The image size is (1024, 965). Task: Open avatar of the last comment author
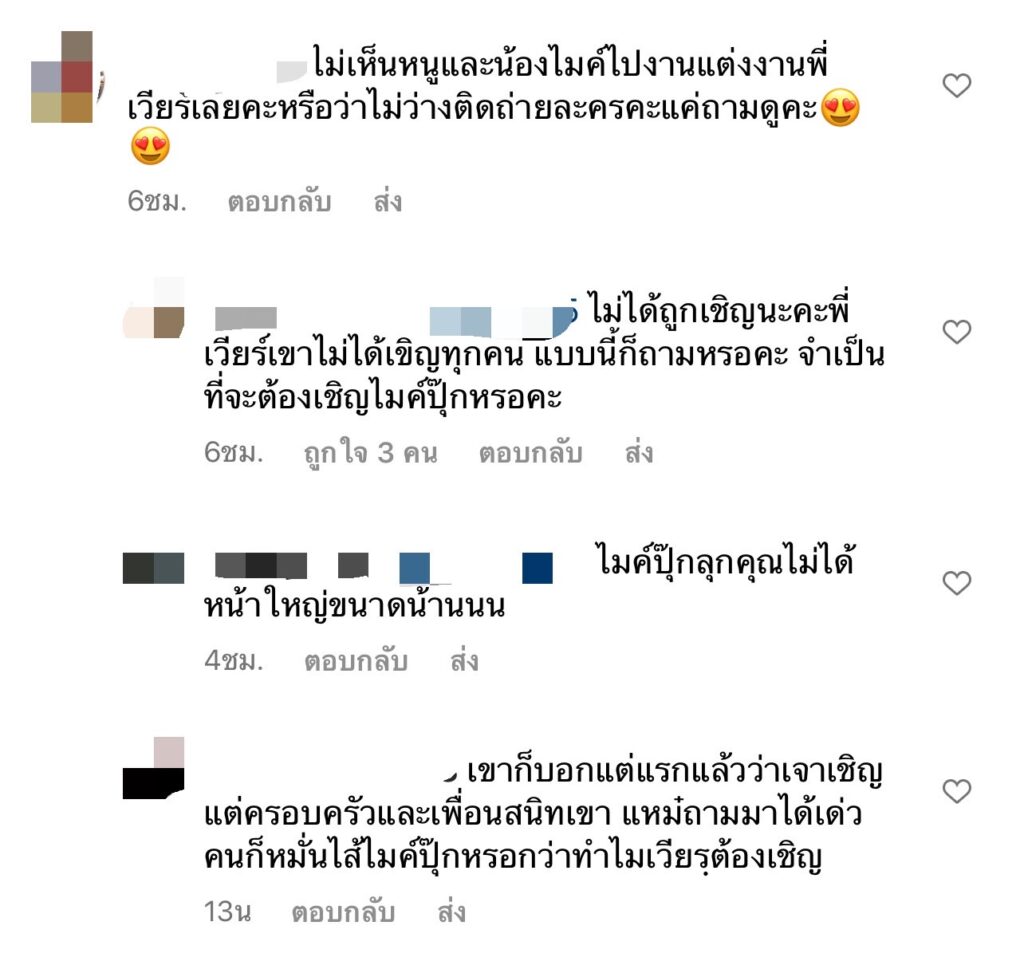point(153,768)
